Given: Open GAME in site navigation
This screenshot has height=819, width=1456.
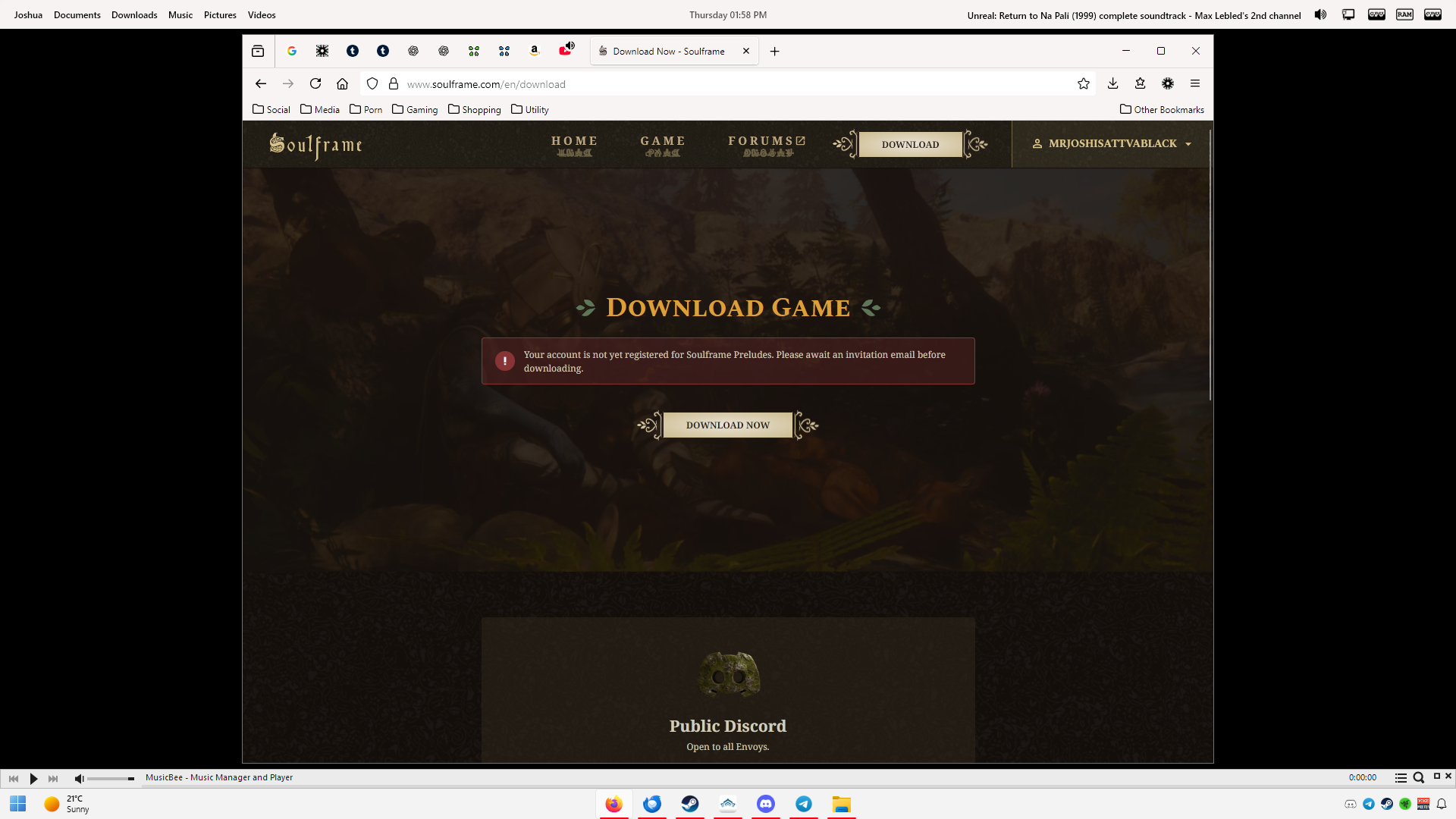Looking at the screenshot, I should (663, 145).
